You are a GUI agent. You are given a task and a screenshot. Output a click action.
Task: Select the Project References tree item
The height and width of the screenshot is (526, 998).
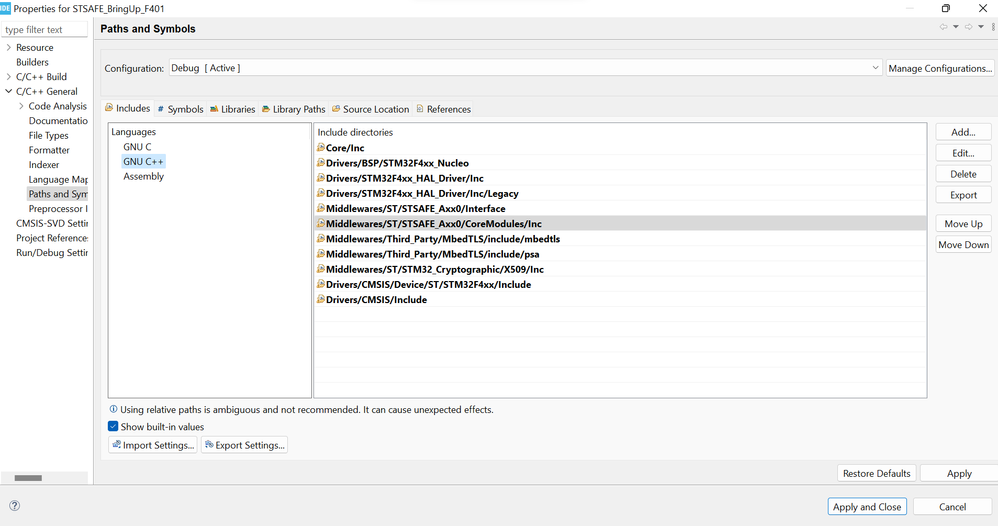coord(52,238)
